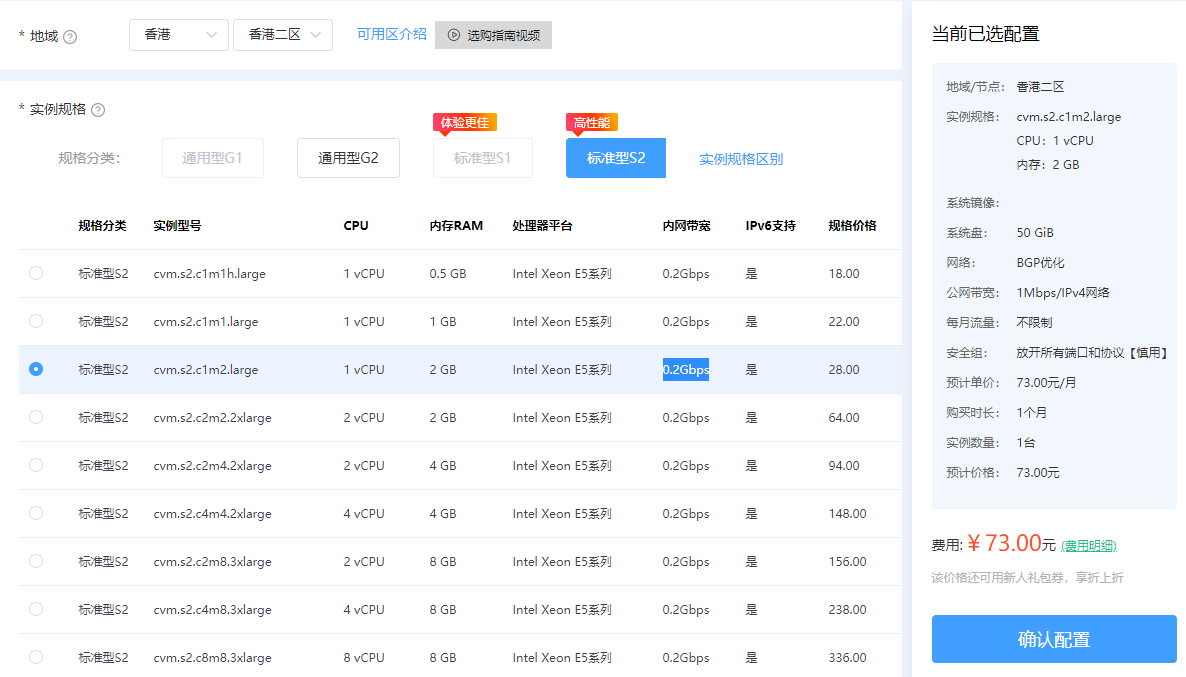Select radio for cvm.s2.c2m4.2xlarge
Image resolution: width=1186 pixels, height=677 pixels.
click(x=36, y=465)
